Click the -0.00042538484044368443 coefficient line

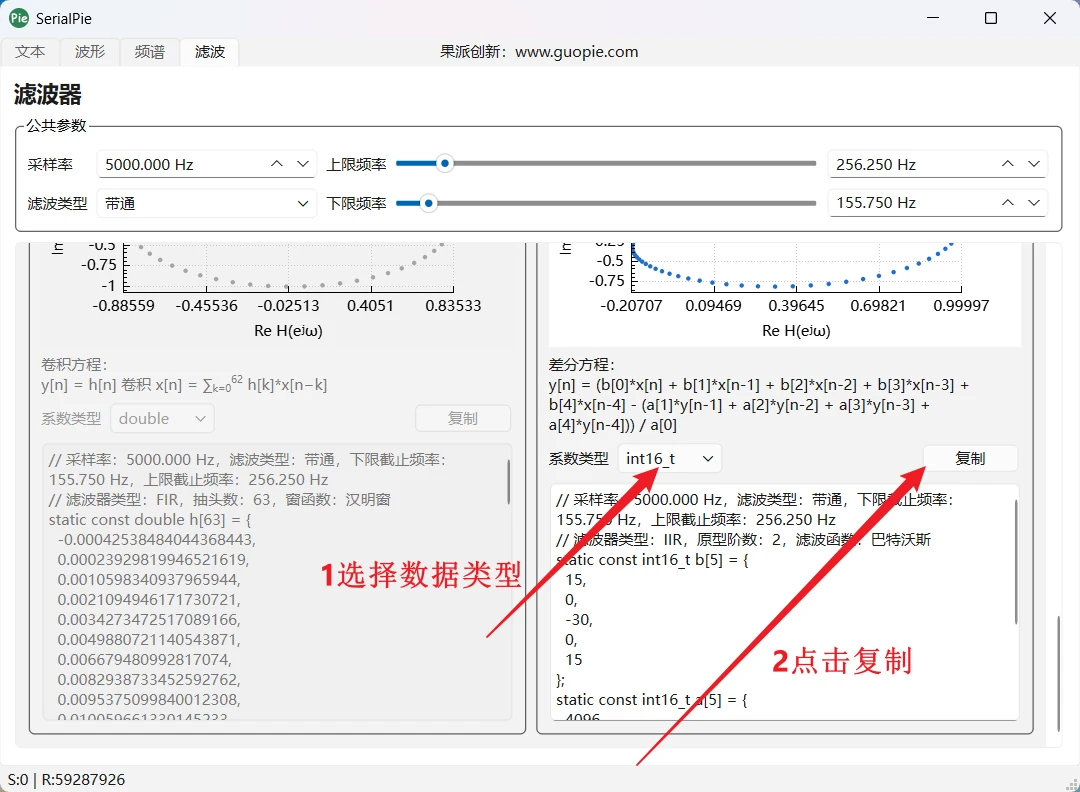pos(156,540)
